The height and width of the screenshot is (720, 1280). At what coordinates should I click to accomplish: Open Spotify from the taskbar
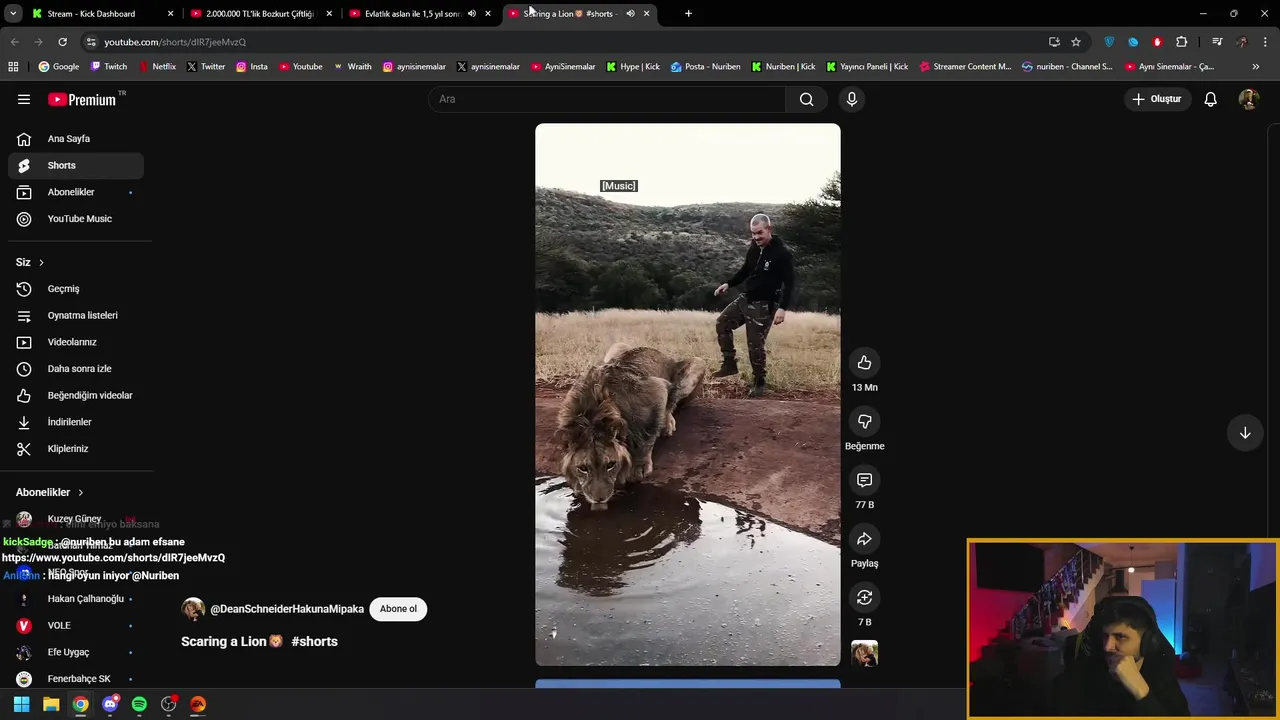click(x=139, y=704)
